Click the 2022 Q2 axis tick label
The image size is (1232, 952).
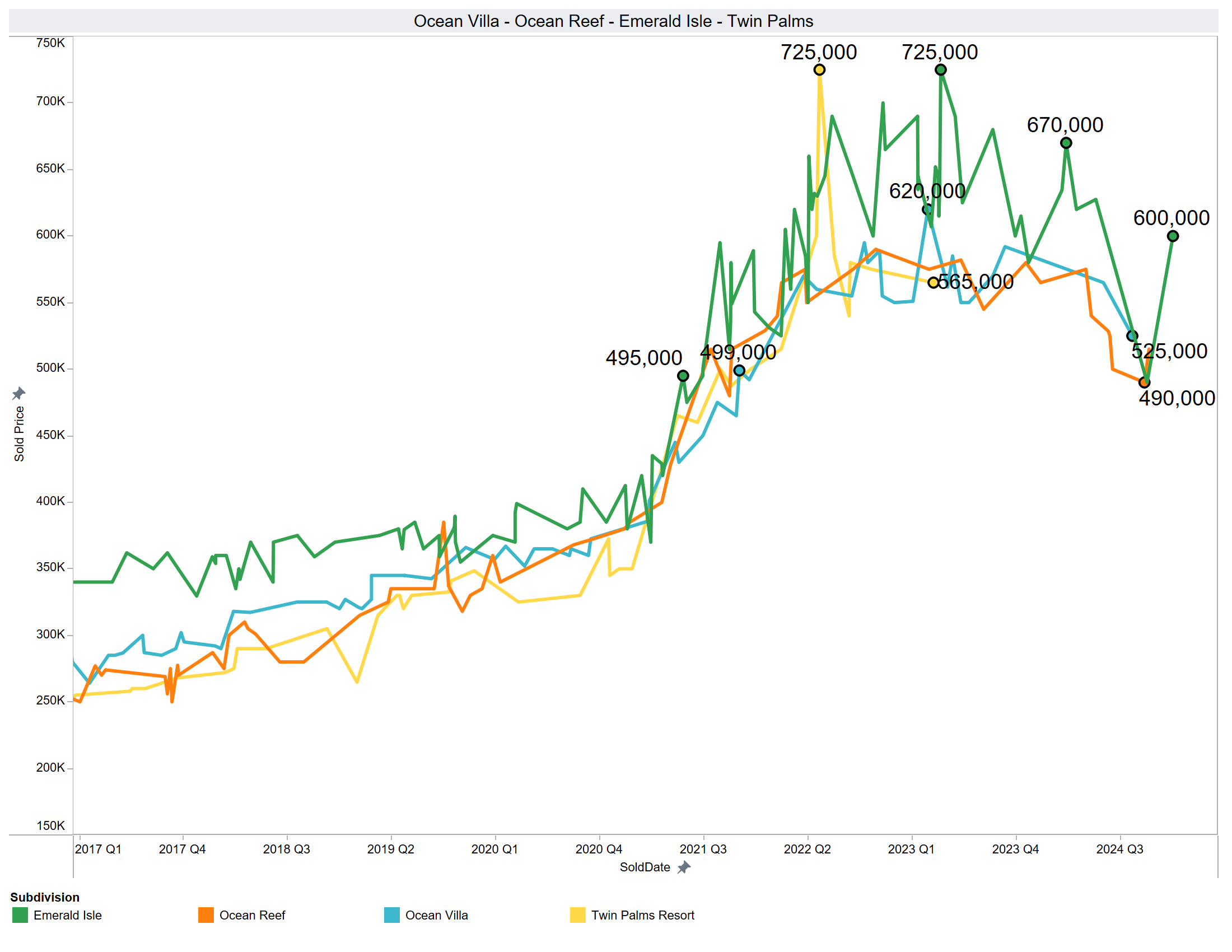(x=808, y=850)
